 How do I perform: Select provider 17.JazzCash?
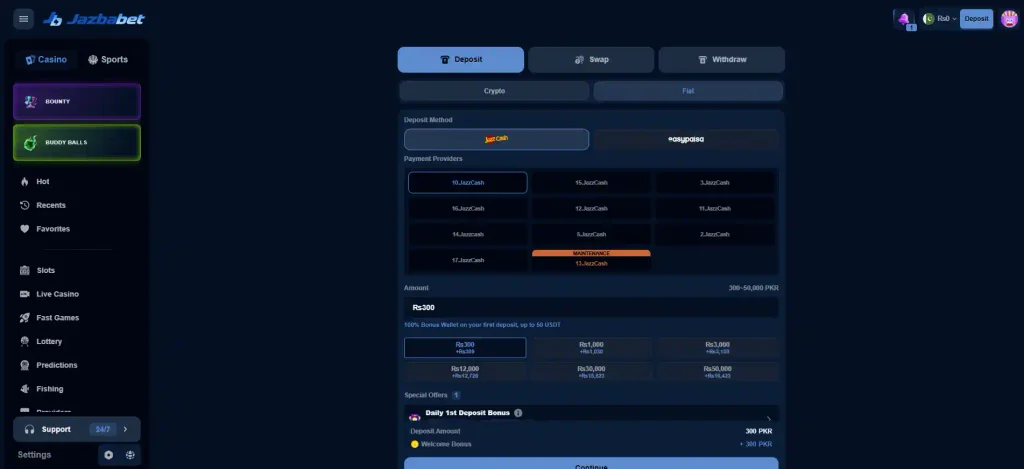(x=468, y=260)
